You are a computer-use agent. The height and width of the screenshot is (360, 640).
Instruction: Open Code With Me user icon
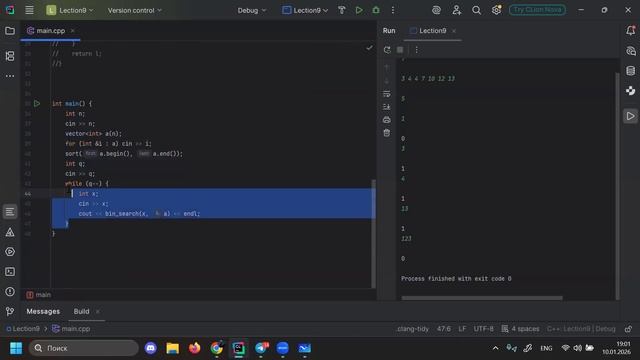456,10
